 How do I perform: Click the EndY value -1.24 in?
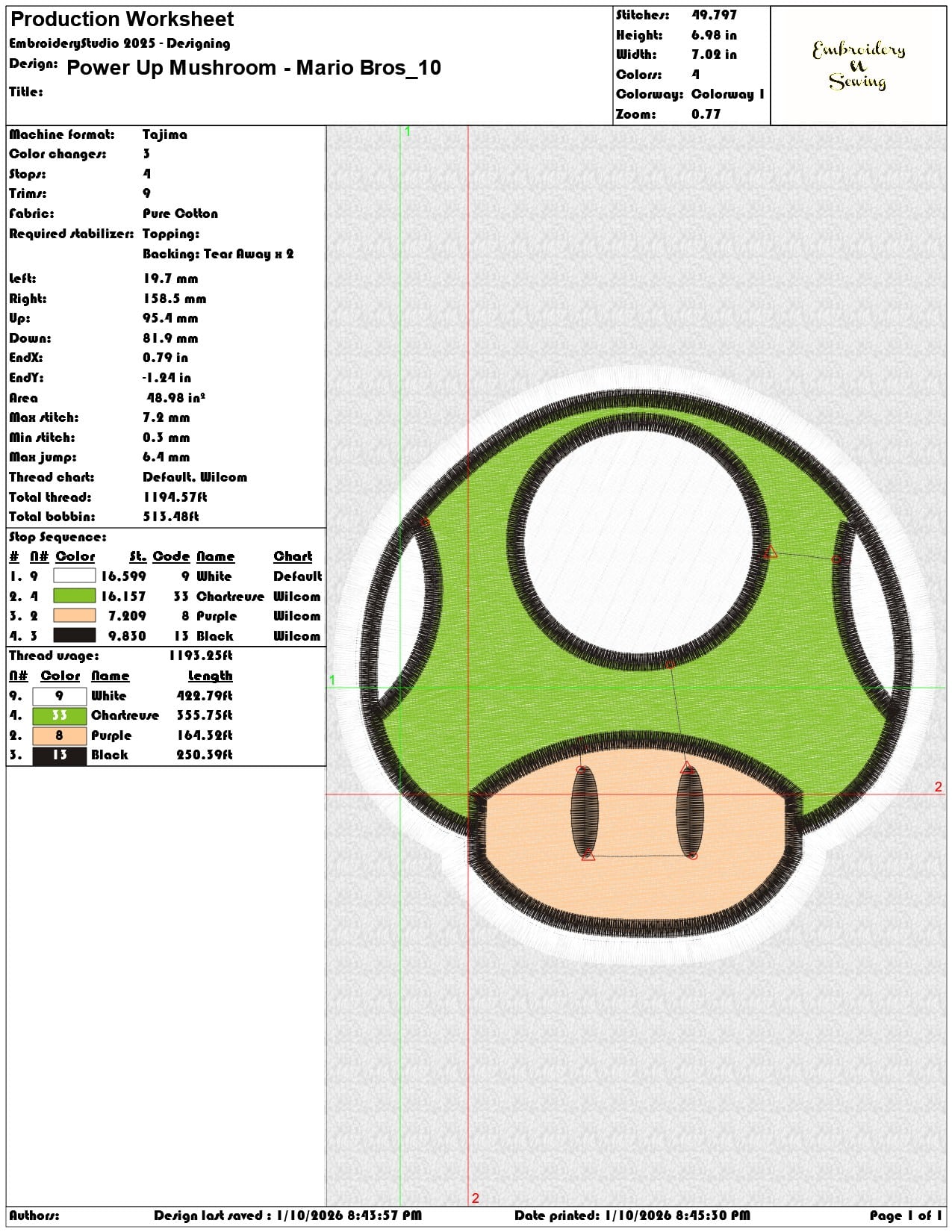167,378
